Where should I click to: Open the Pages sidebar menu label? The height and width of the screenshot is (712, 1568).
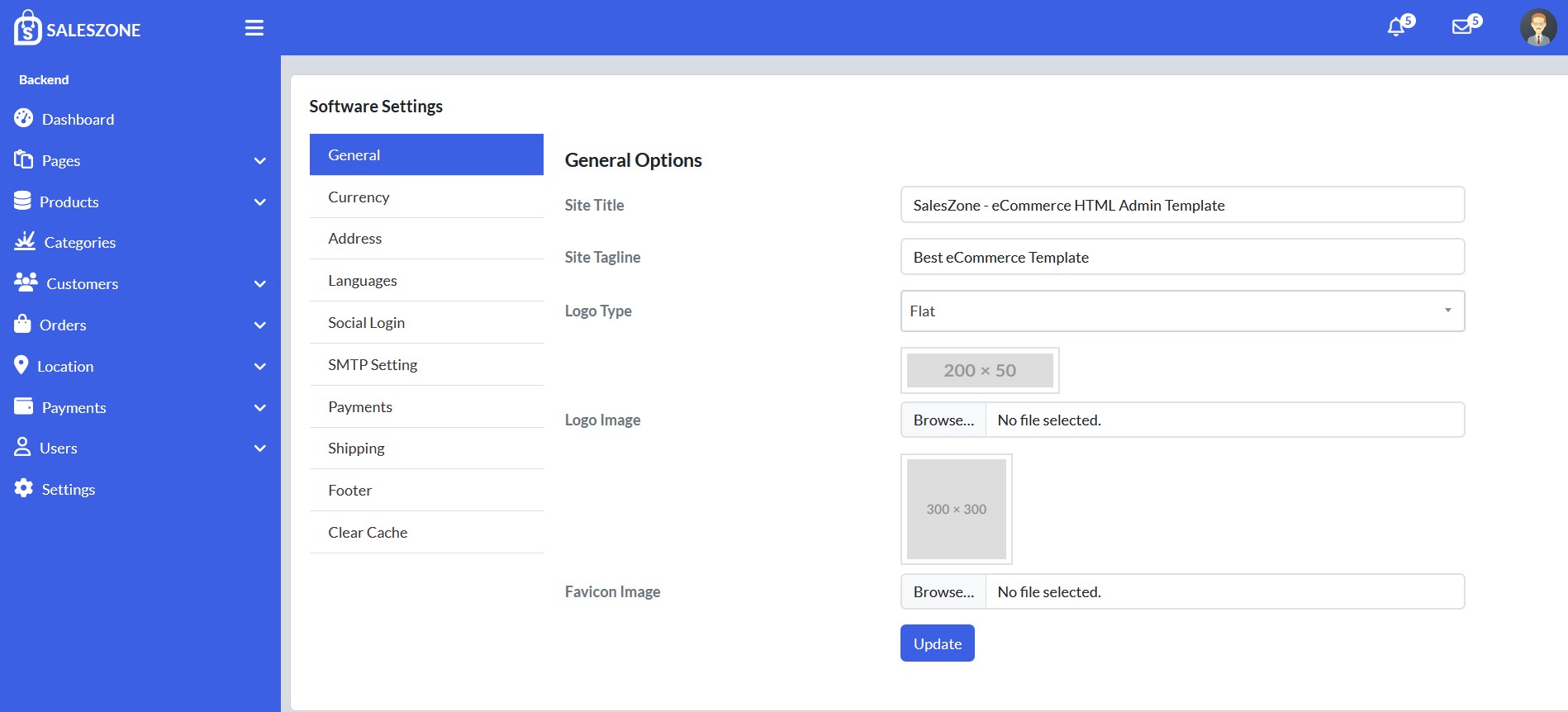click(x=61, y=160)
